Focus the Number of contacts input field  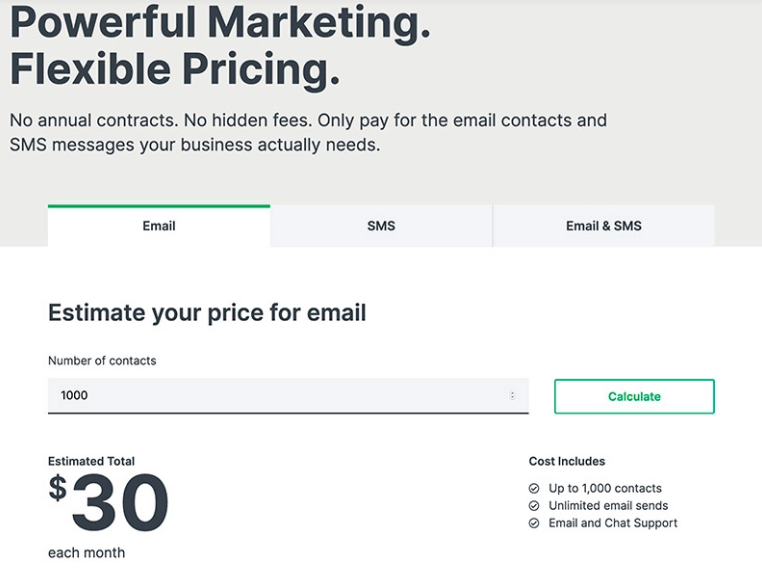click(280, 396)
